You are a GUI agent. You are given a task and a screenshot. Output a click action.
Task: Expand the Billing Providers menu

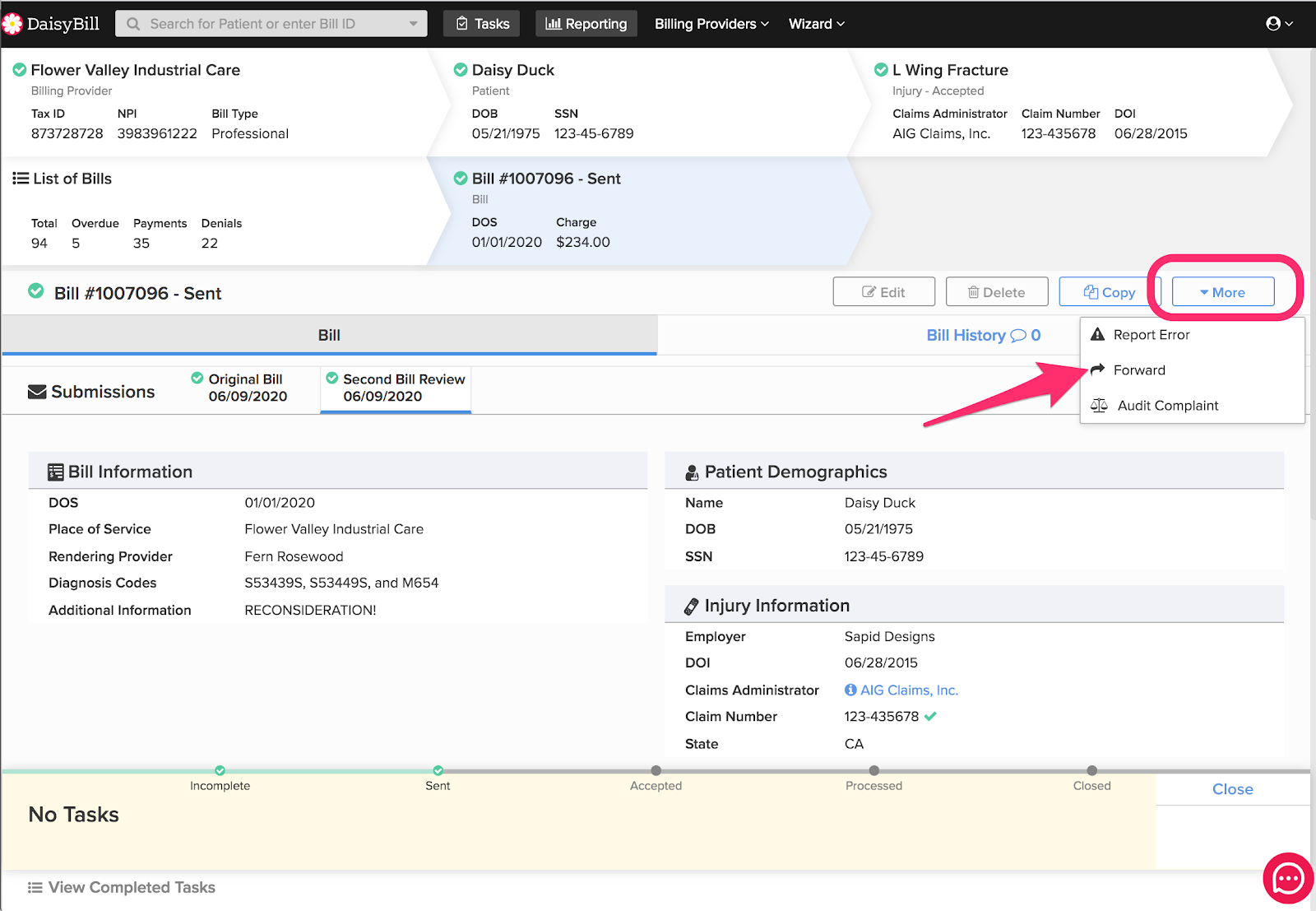711,24
